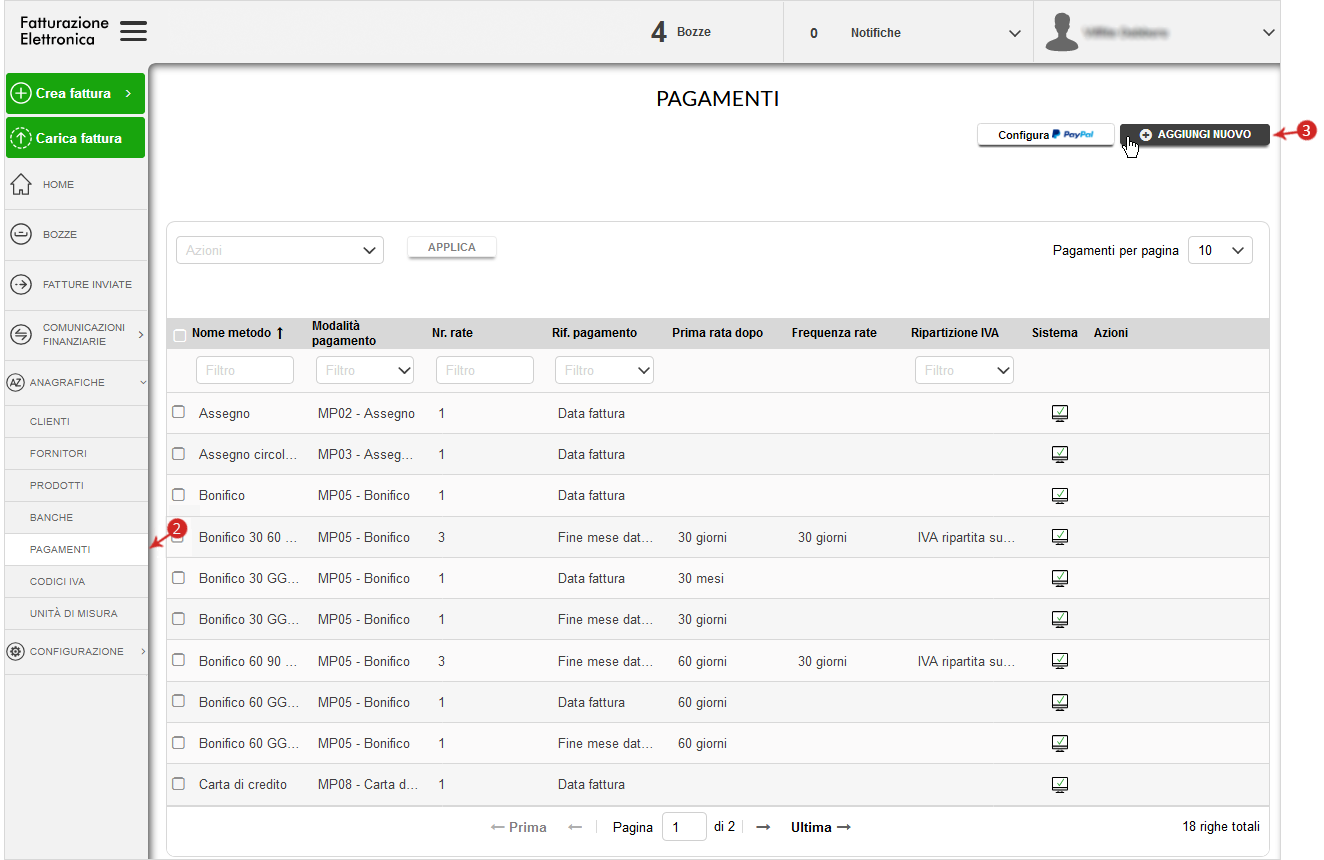Click the Applica button

(452, 247)
